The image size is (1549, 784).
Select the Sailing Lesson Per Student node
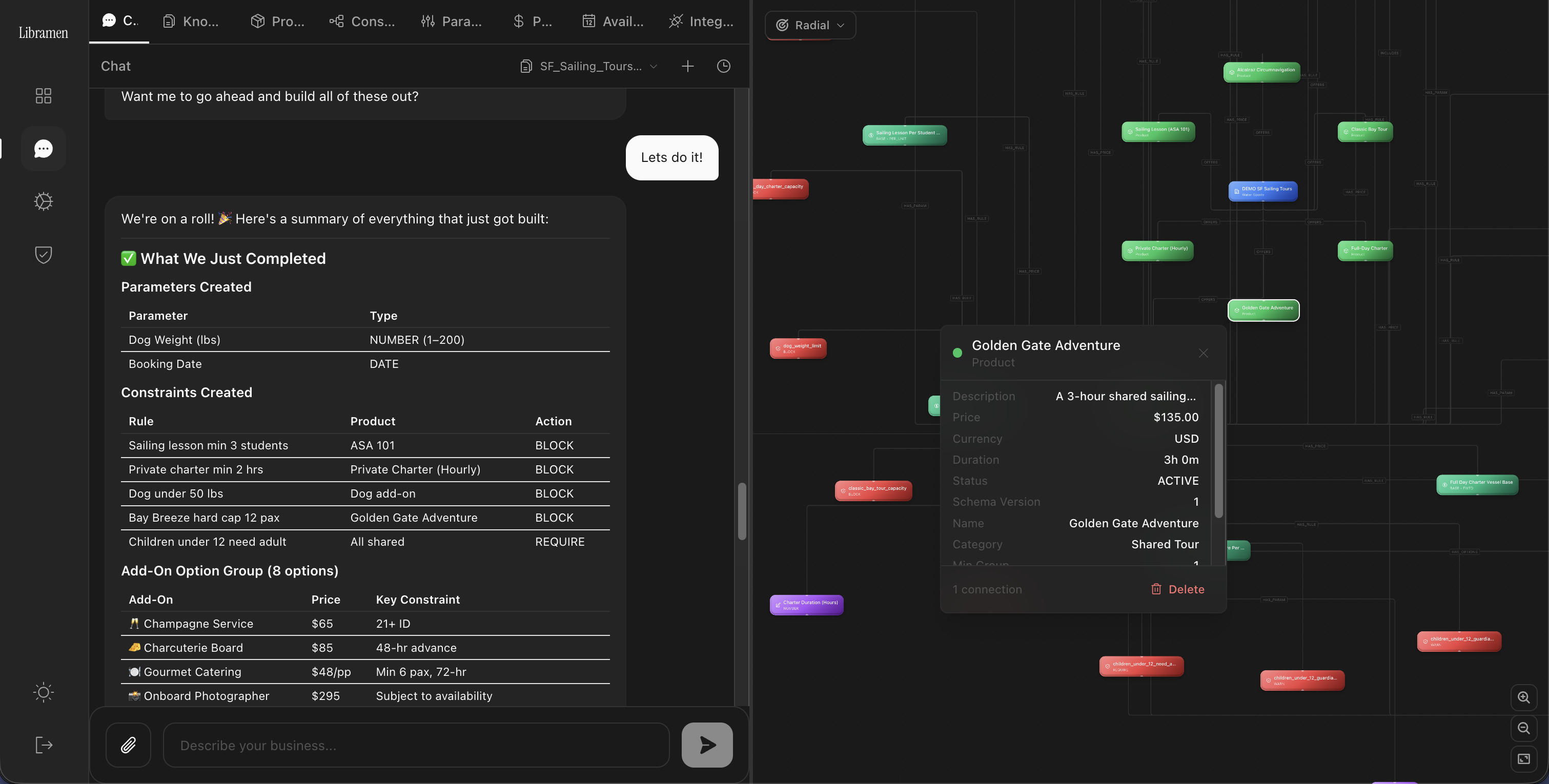coord(904,135)
